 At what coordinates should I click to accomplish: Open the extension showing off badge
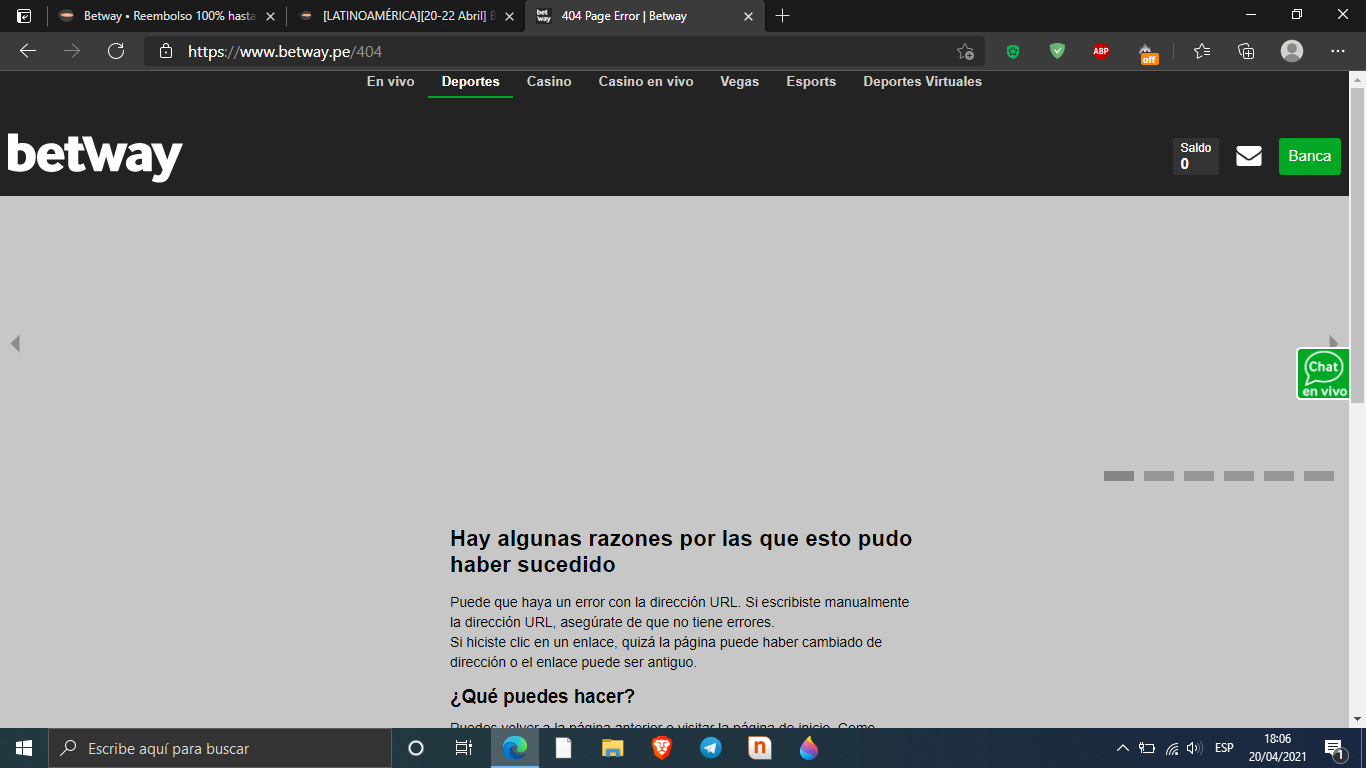coord(1147,52)
